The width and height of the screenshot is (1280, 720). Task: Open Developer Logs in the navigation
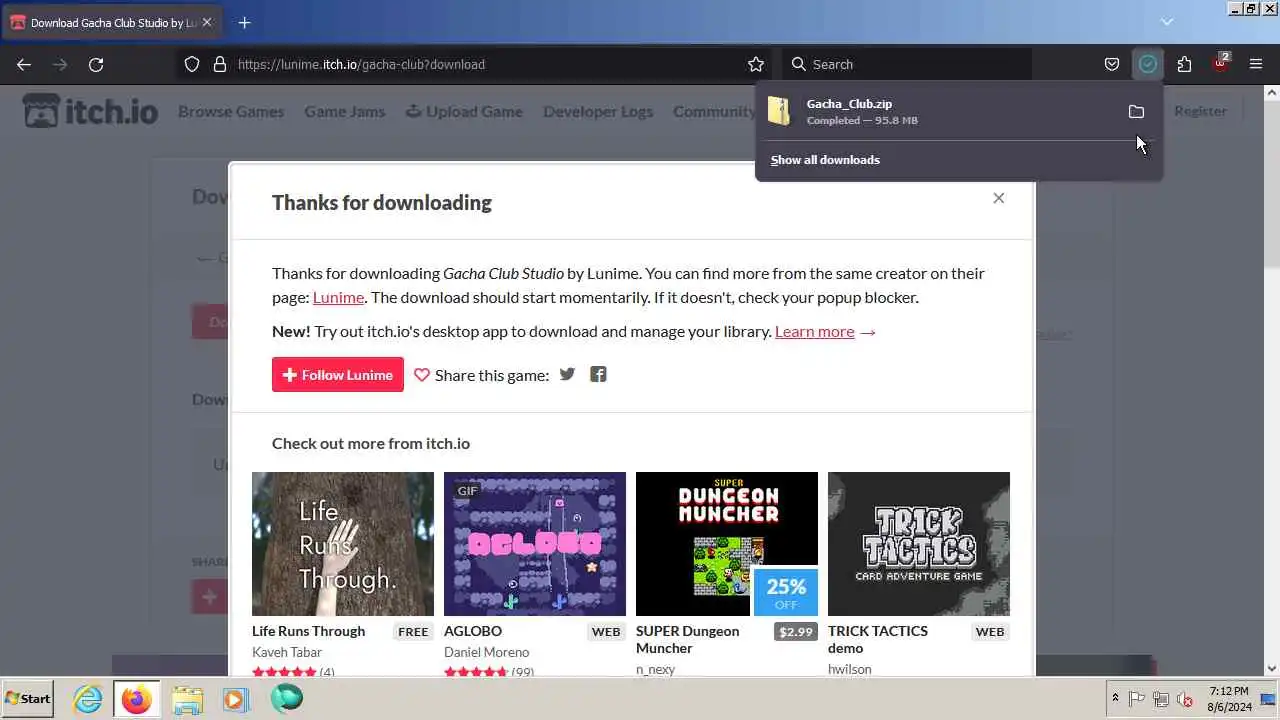(x=598, y=111)
